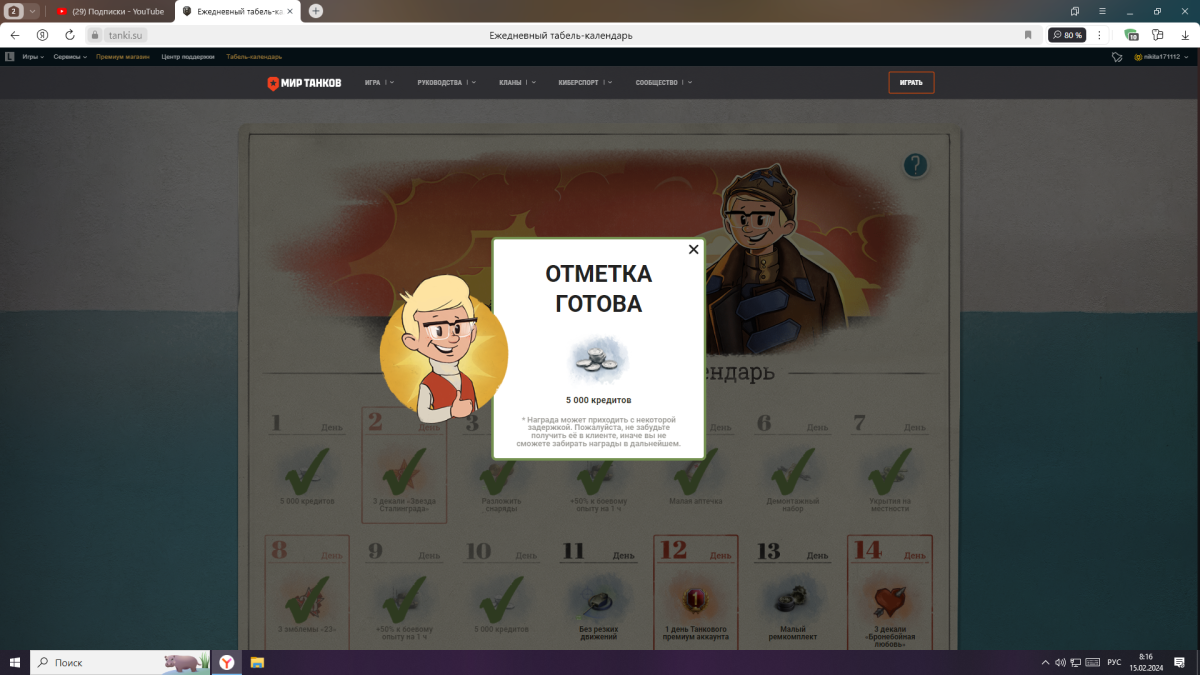Open network settings tray icon

click(1076, 662)
